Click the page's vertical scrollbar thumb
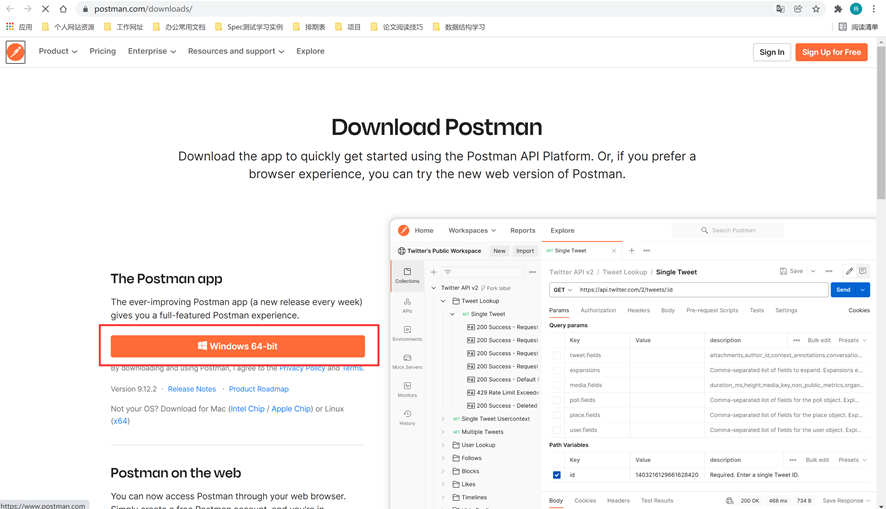 881,121
